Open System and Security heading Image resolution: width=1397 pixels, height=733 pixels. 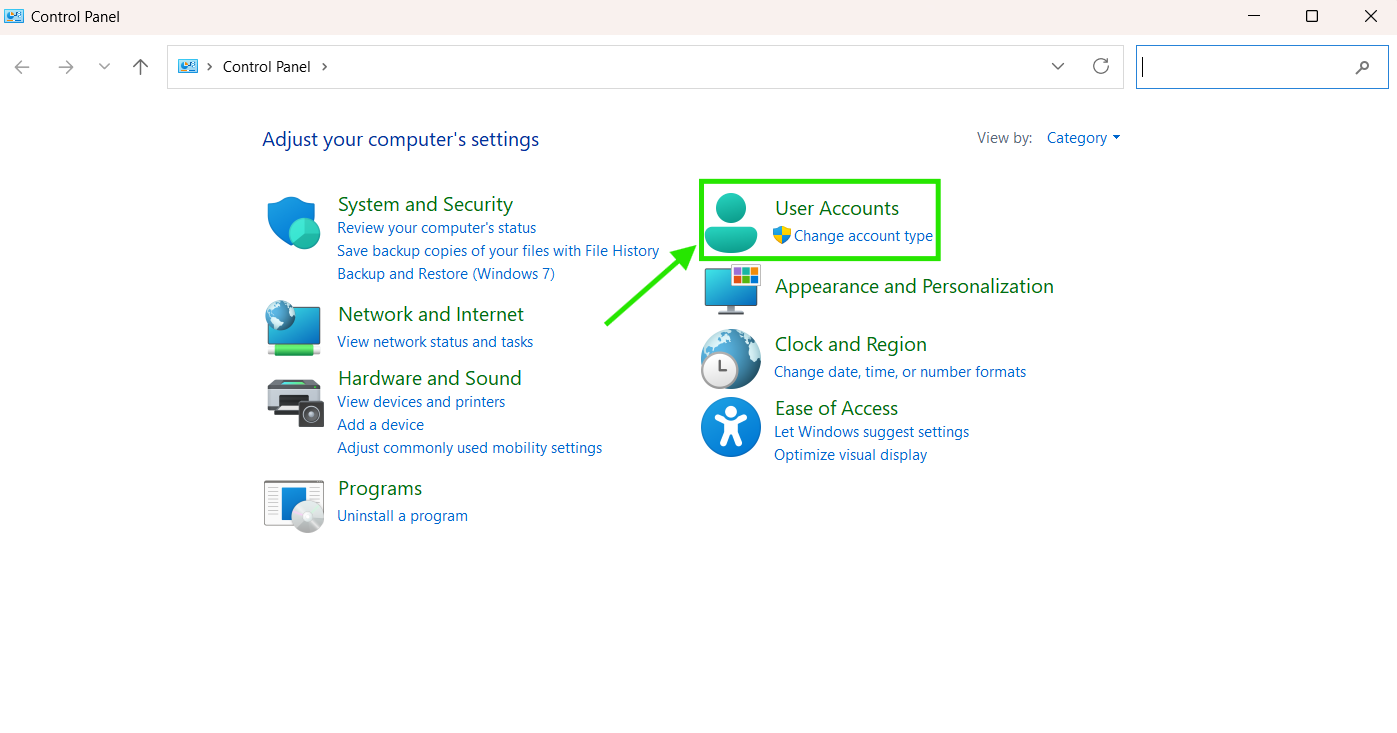425,204
